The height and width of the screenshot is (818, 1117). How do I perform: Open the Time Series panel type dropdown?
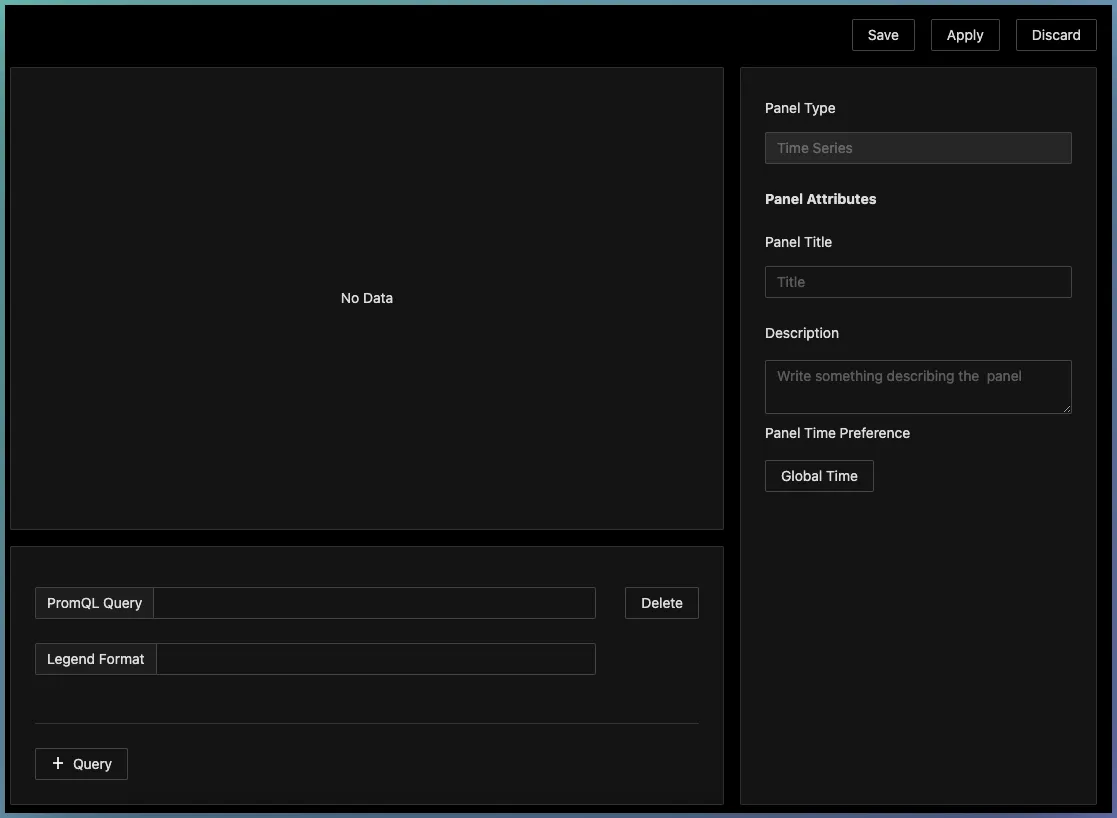[x=917, y=148]
